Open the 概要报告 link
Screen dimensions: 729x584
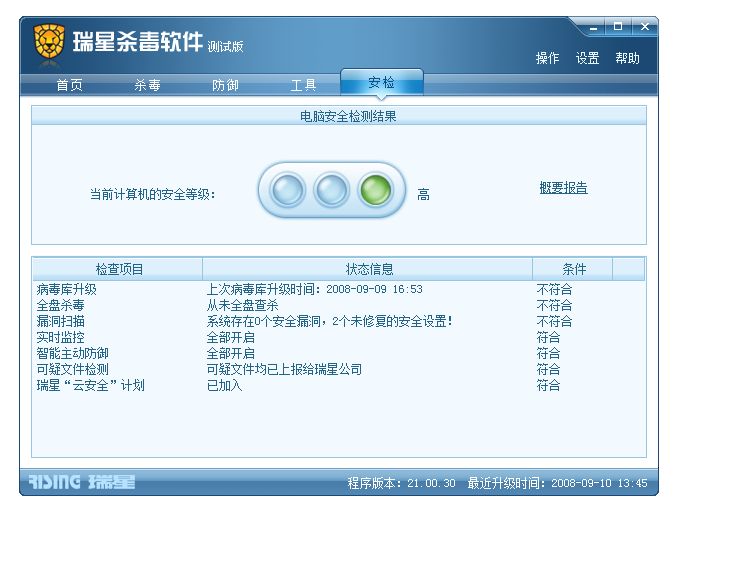coord(563,188)
